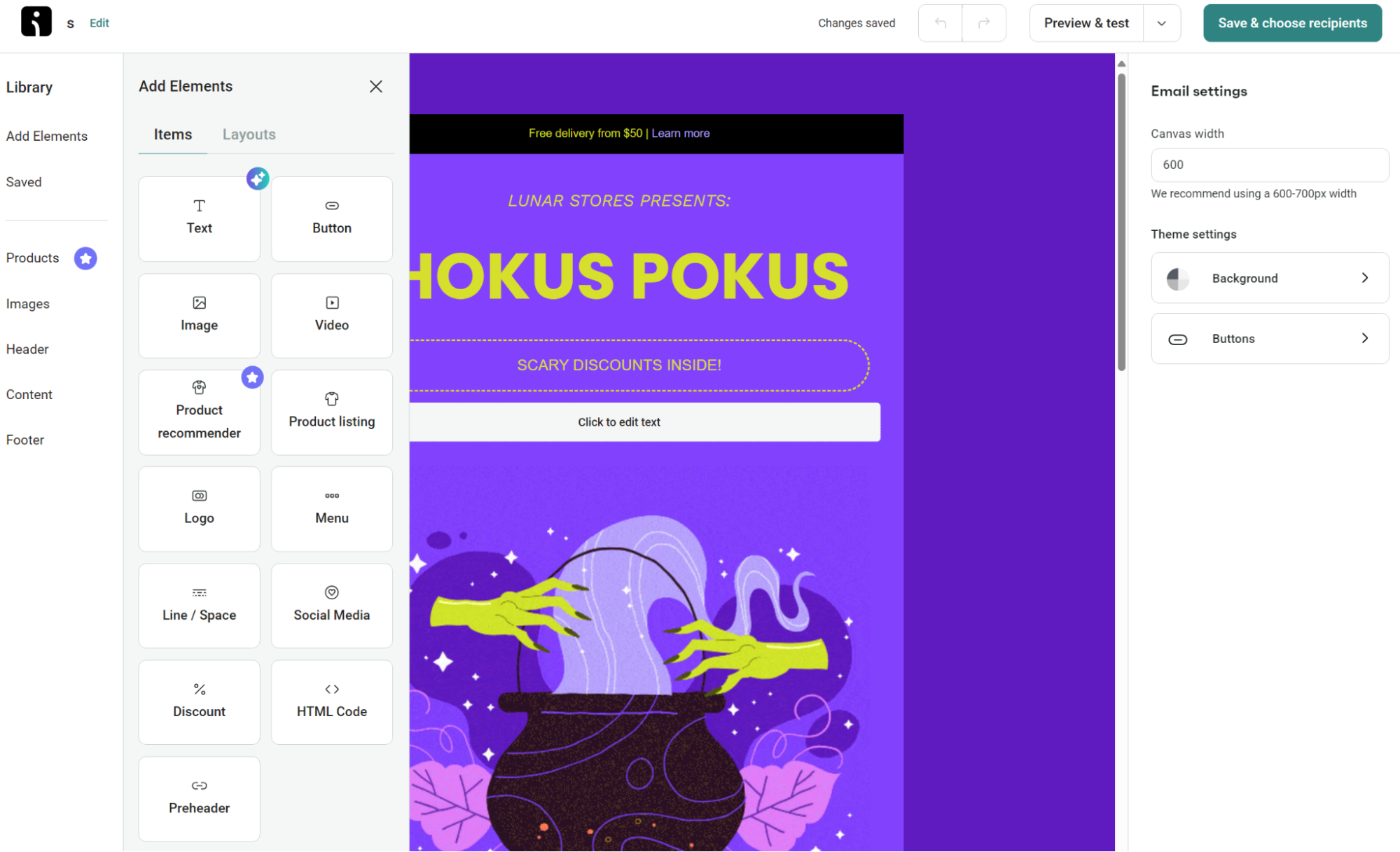Insert an HTML Code element
This screenshot has width=1400, height=852.
click(x=332, y=702)
